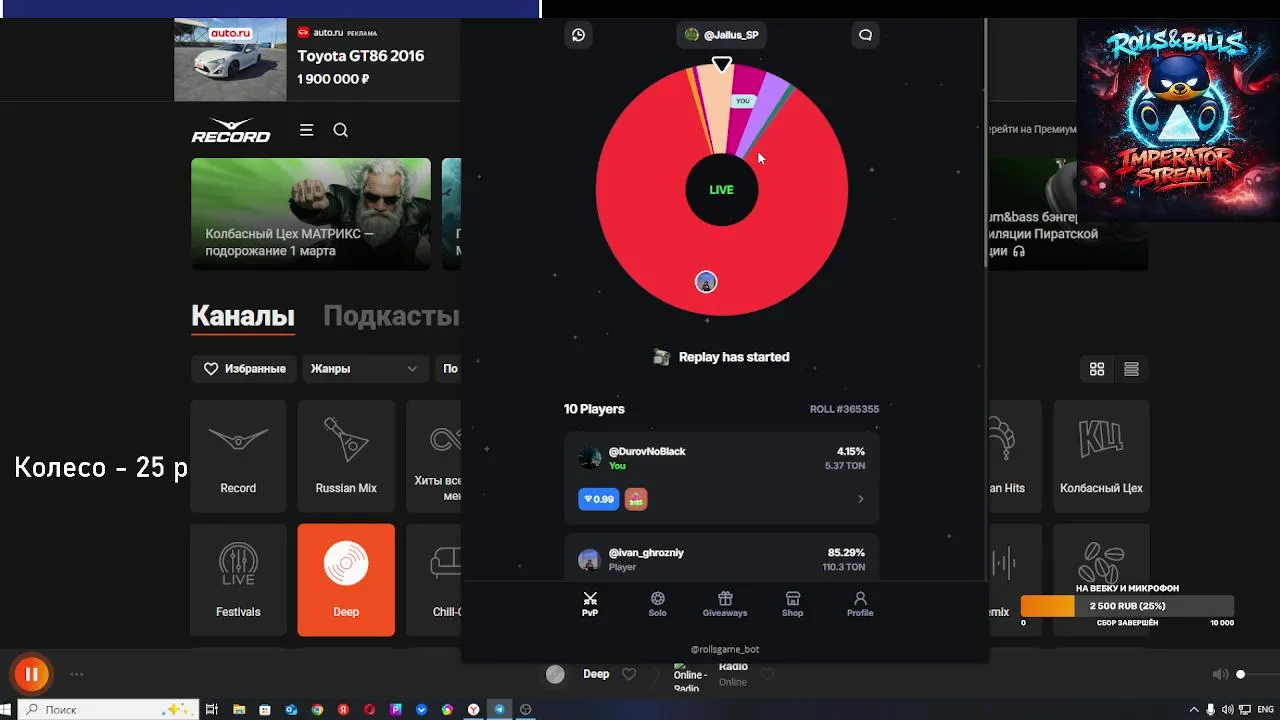This screenshot has width=1280, height=720.
Task: Switch to the Solo tab
Action: (657, 604)
